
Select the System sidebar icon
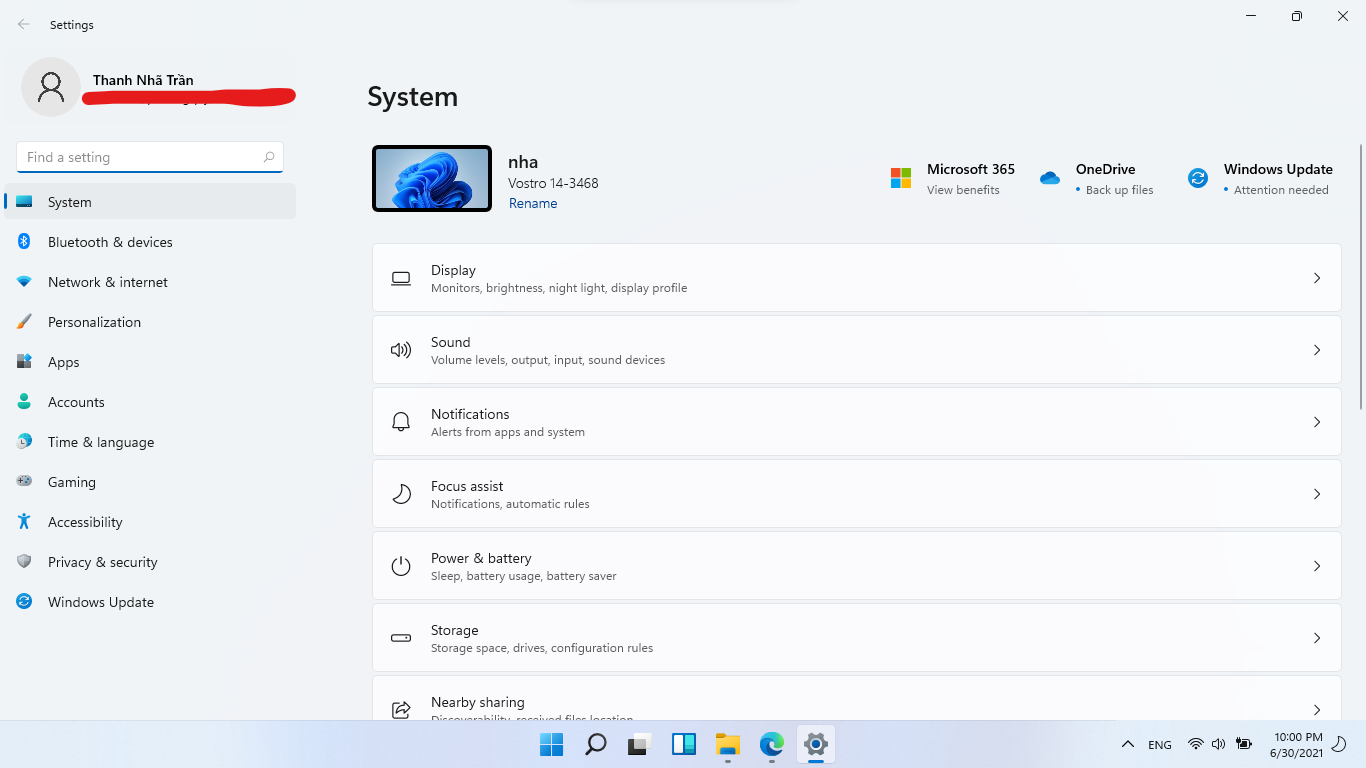coord(24,202)
